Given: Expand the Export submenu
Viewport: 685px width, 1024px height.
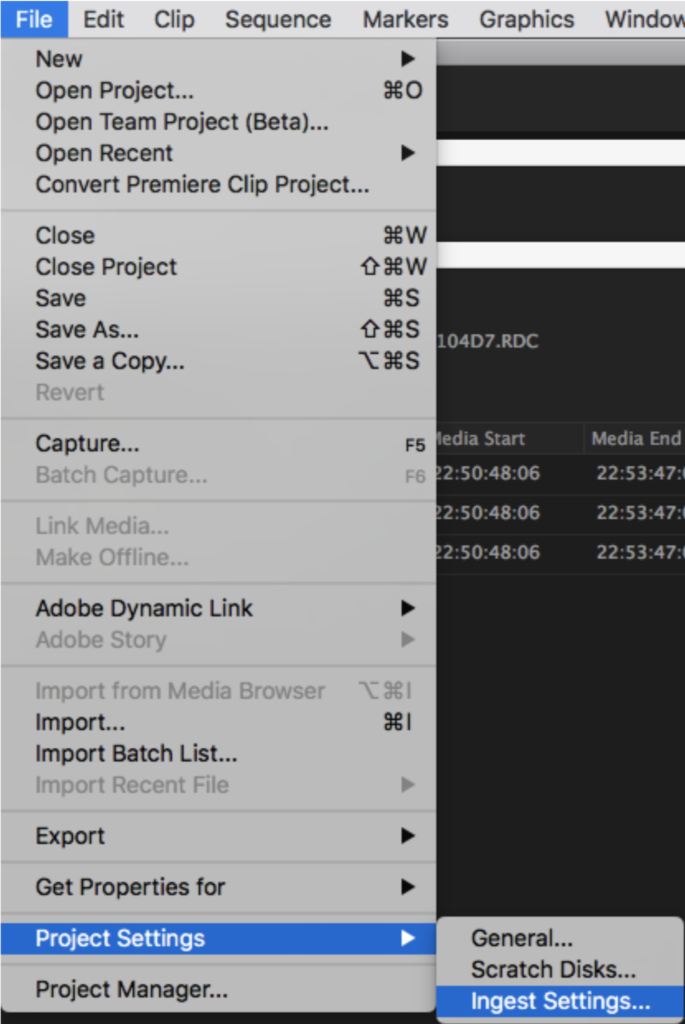Looking at the screenshot, I should coord(219,835).
